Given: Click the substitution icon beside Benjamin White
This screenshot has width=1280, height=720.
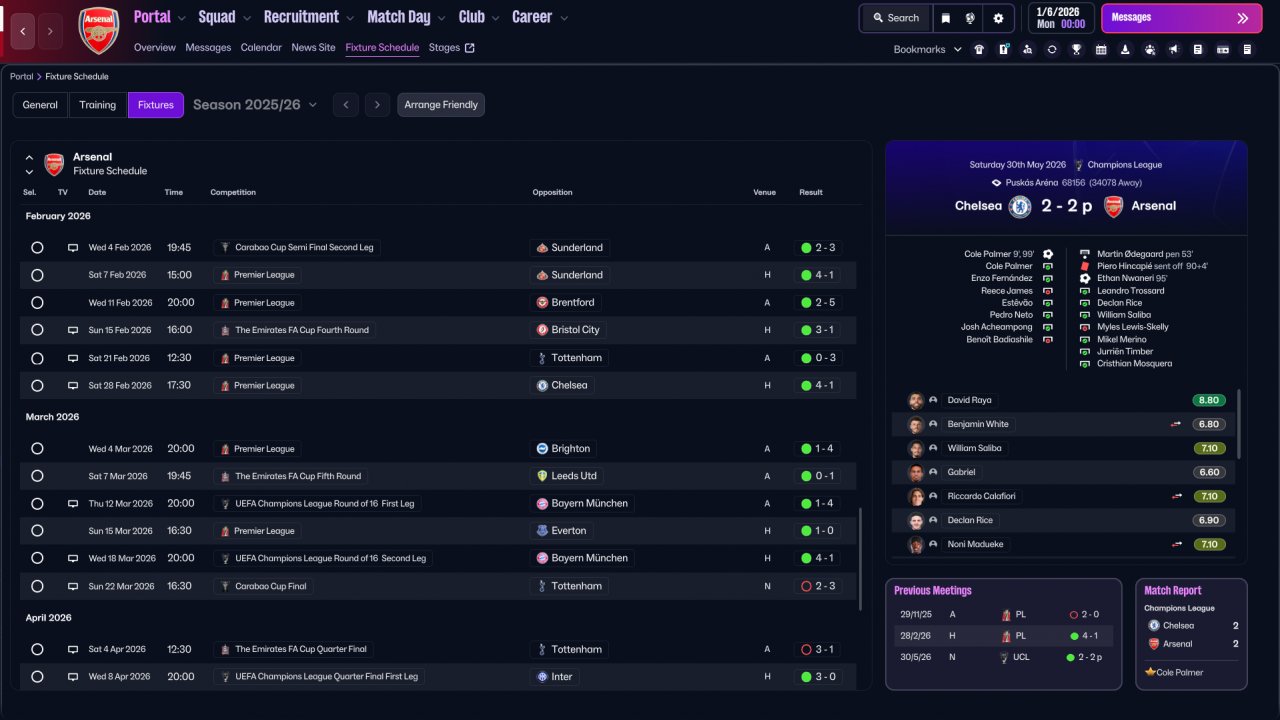Looking at the screenshot, I should point(1176,424).
